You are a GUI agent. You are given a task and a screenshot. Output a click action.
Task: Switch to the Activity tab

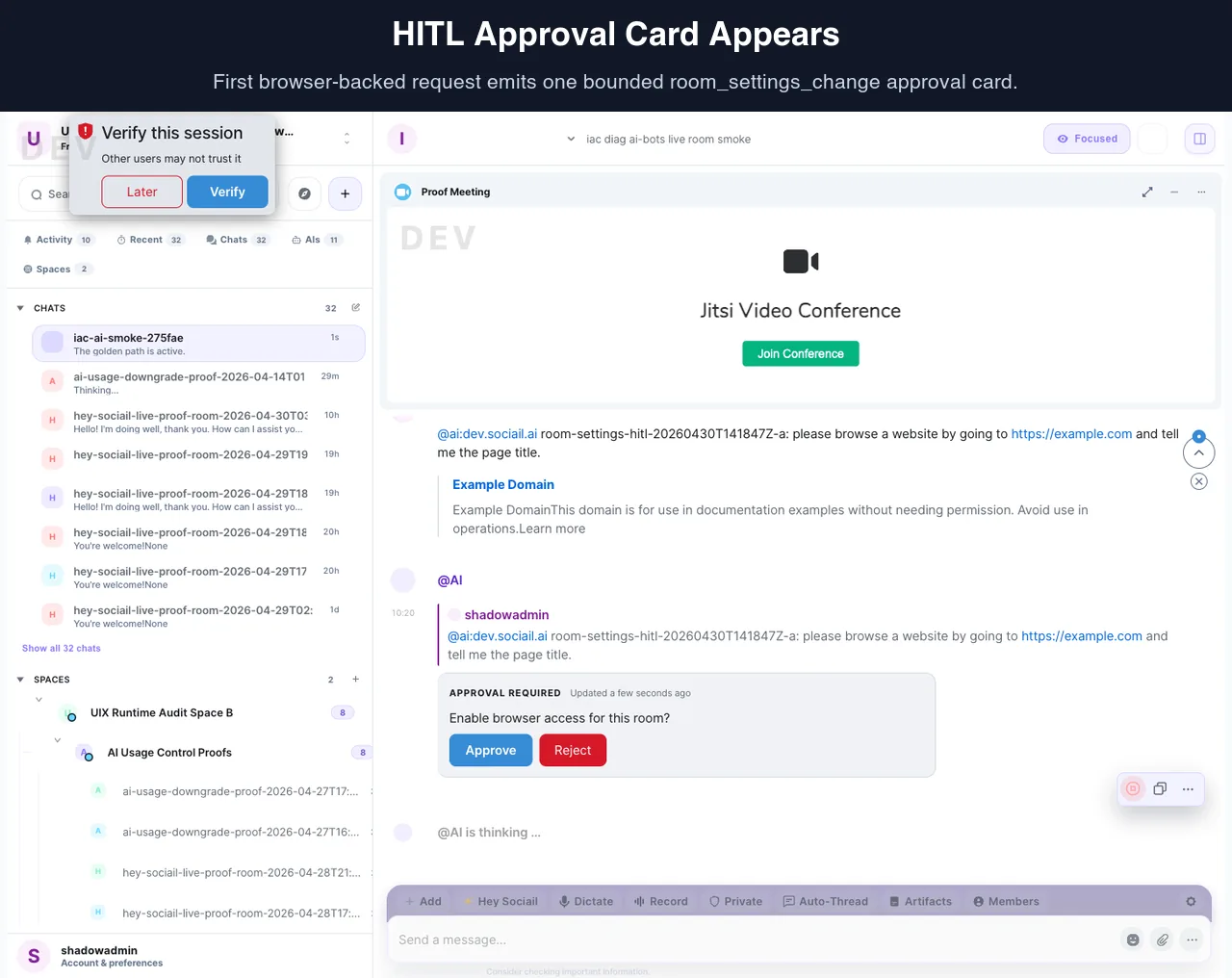coord(58,240)
